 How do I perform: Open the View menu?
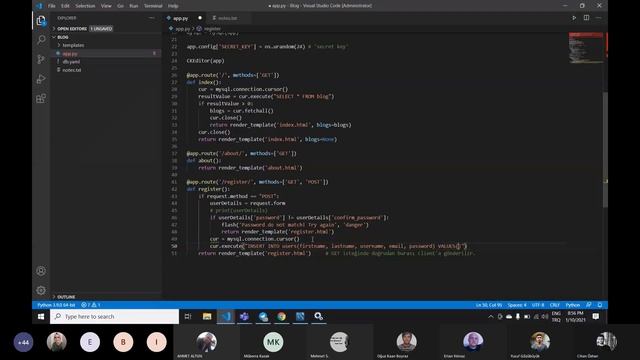click(x=106, y=6)
